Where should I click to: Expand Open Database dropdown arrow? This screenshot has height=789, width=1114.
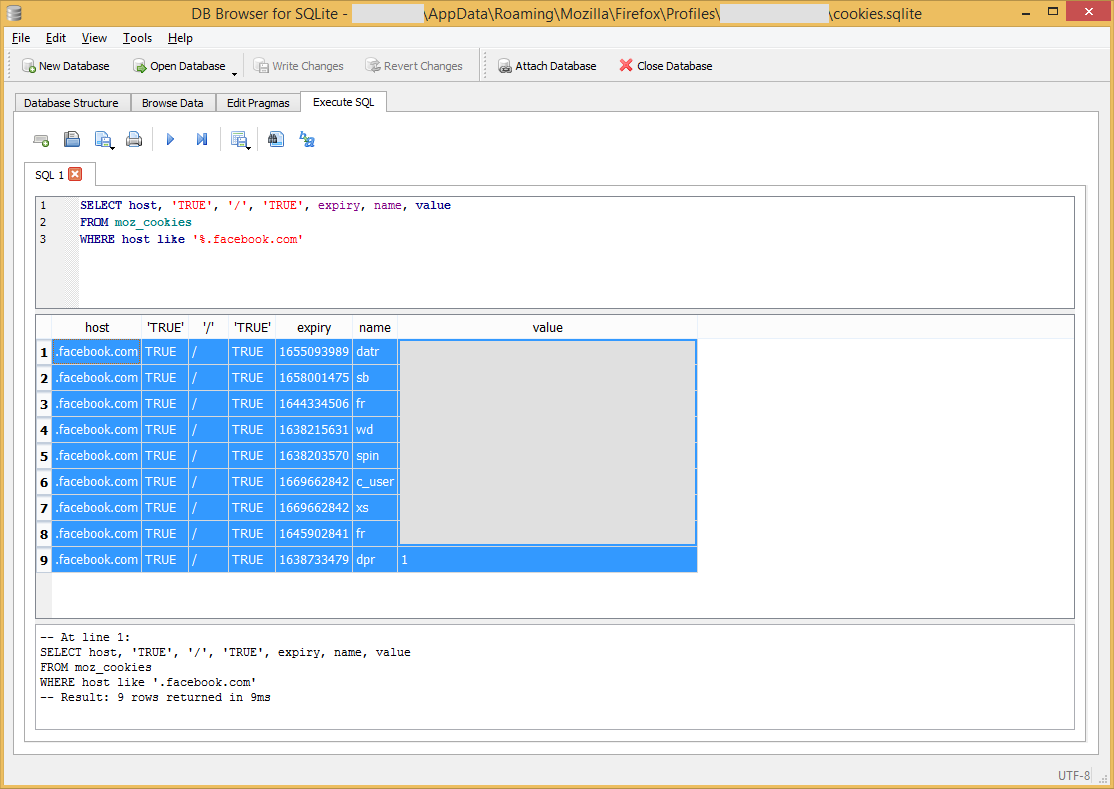[234, 74]
